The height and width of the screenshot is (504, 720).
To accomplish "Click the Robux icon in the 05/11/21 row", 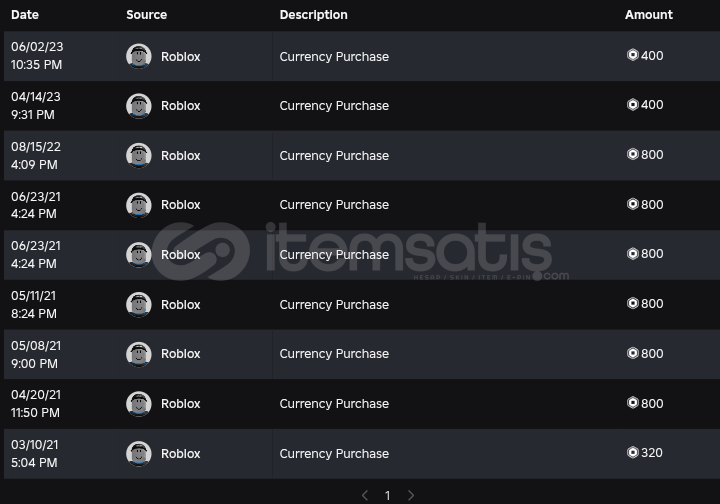I will click(x=633, y=303).
